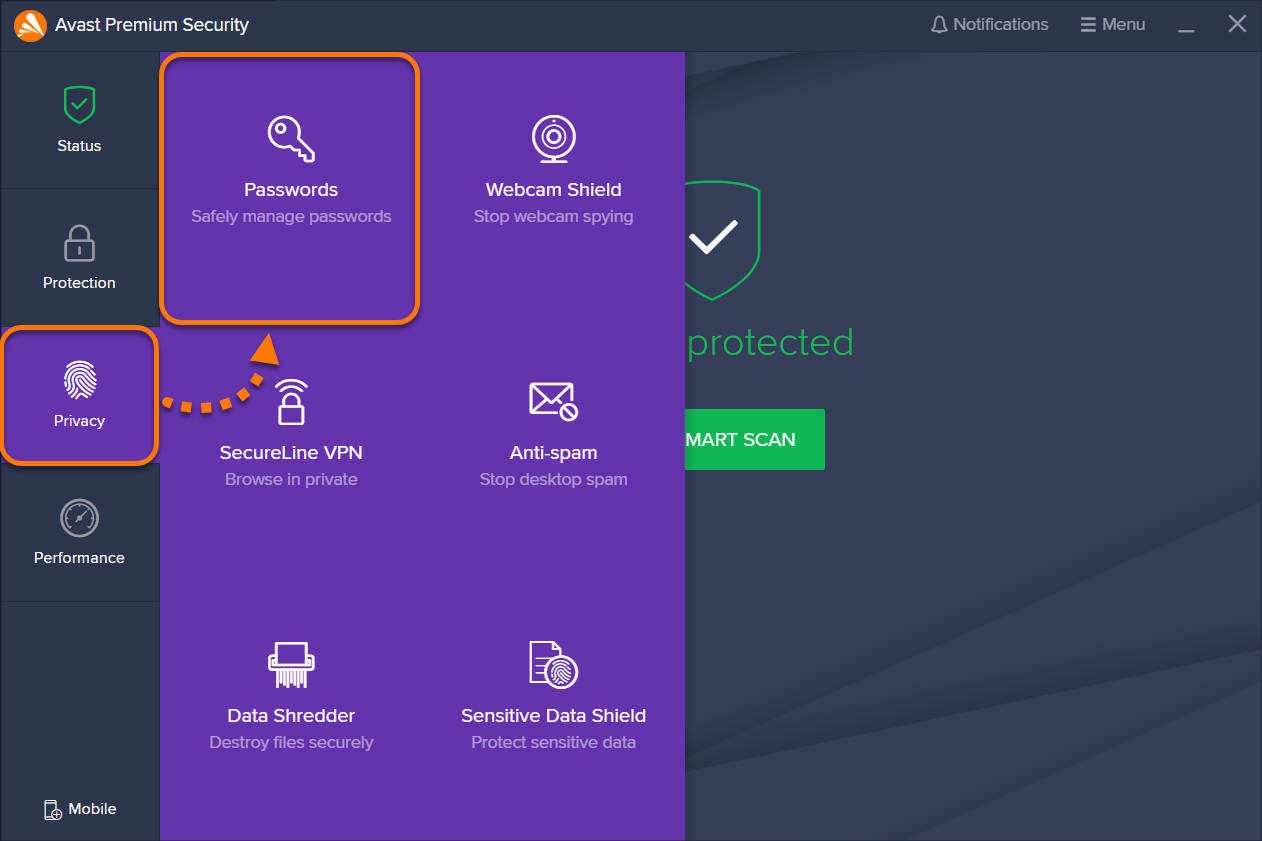Viewport: 1262px width, 841px height.
Task: Click the Passwords key icon
Action: [x=291, y=138]
